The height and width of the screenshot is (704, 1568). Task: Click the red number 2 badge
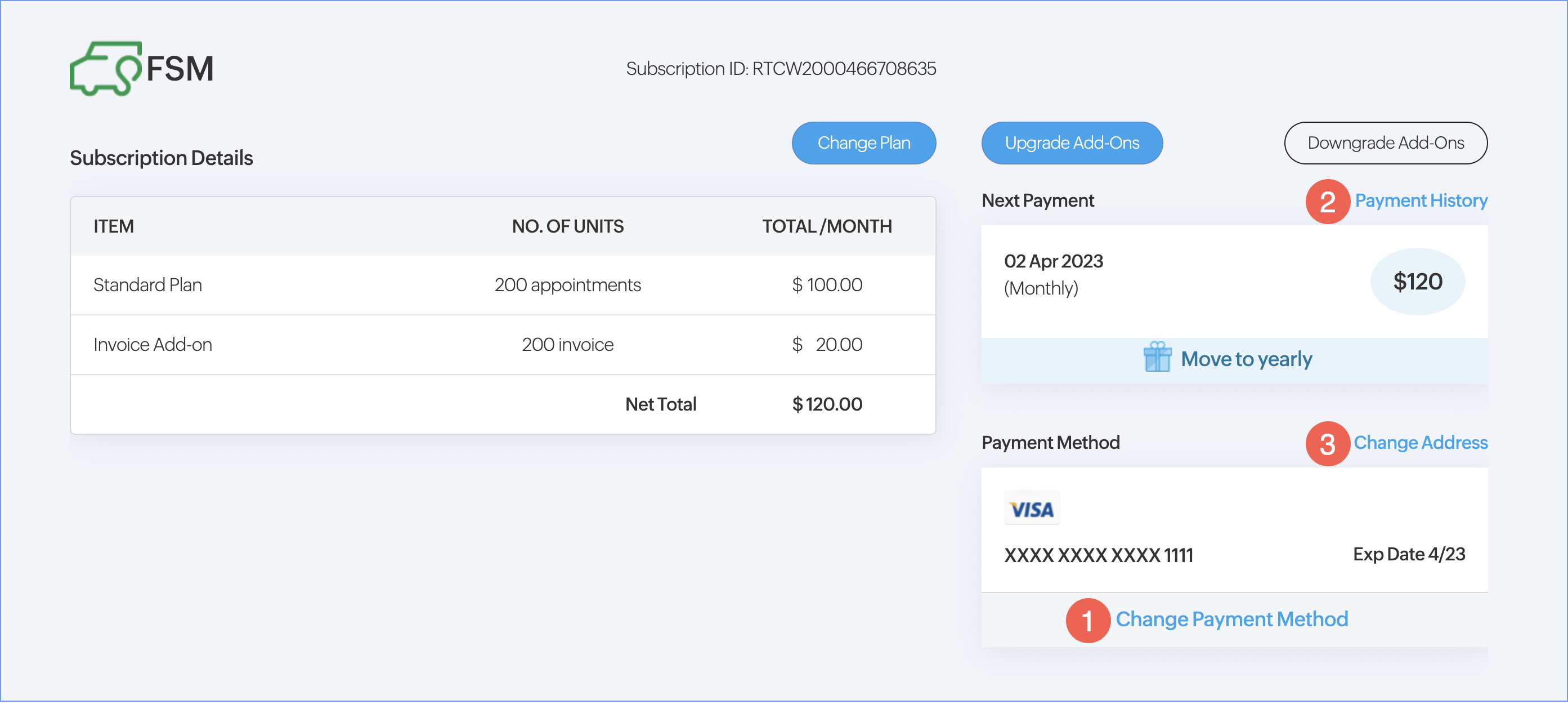point(1327,202)
